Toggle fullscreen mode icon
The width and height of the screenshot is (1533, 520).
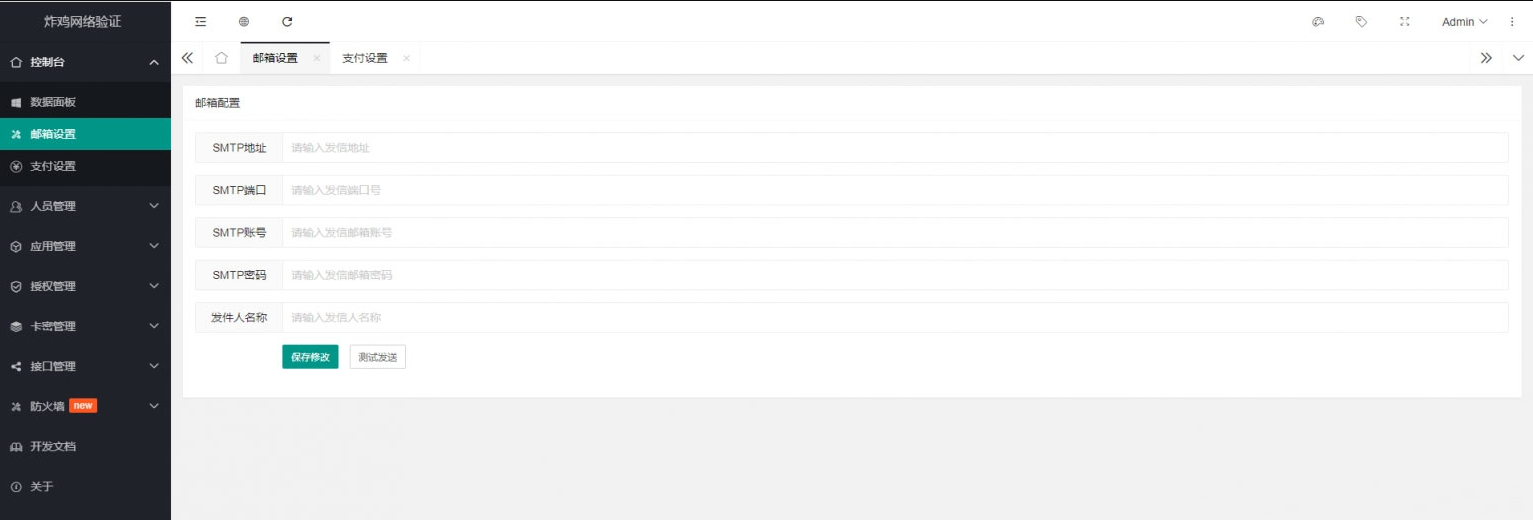point(1404,21)
